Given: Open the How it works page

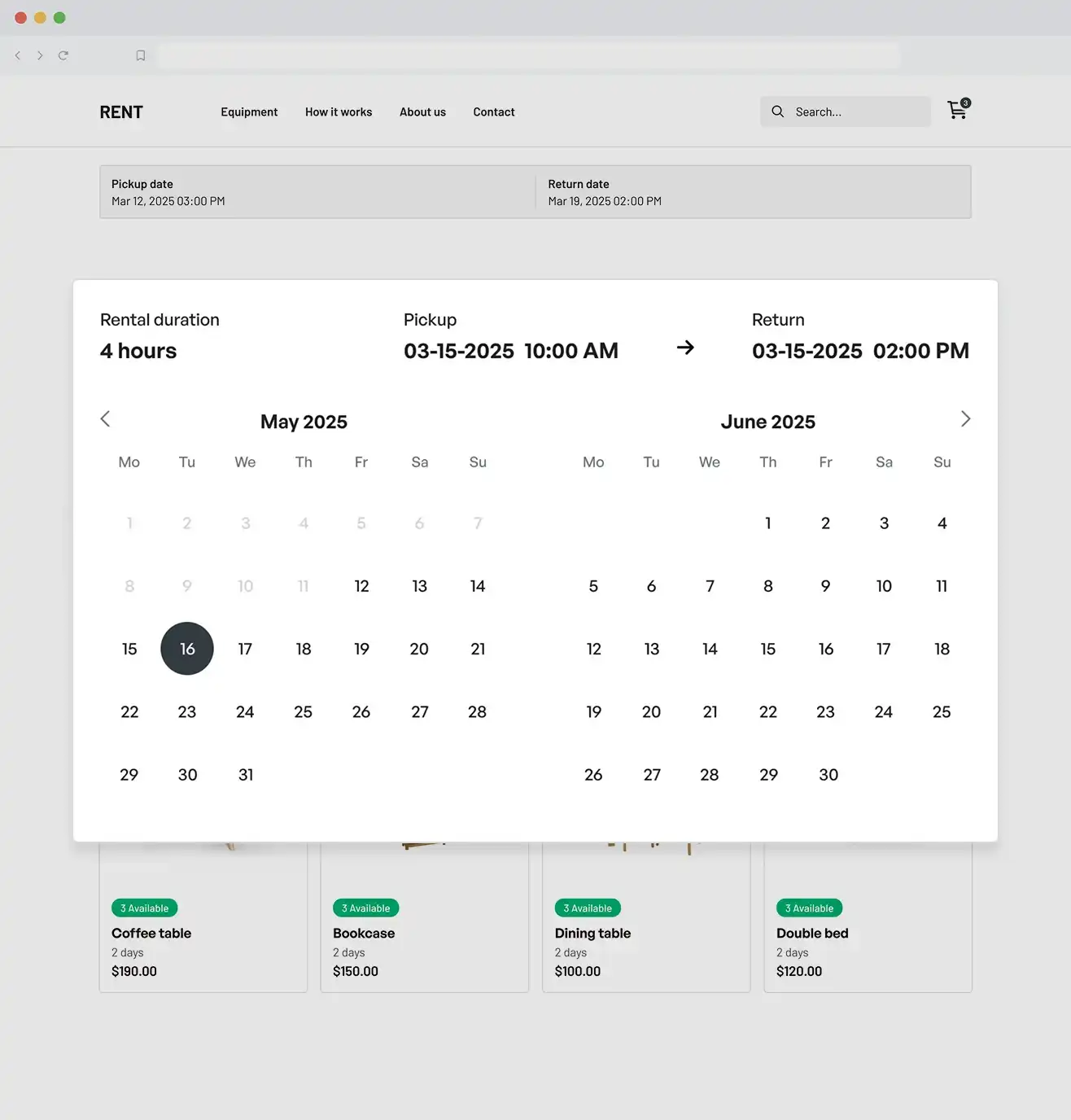Looking at the screenshot, I should (x=339, y=112).
